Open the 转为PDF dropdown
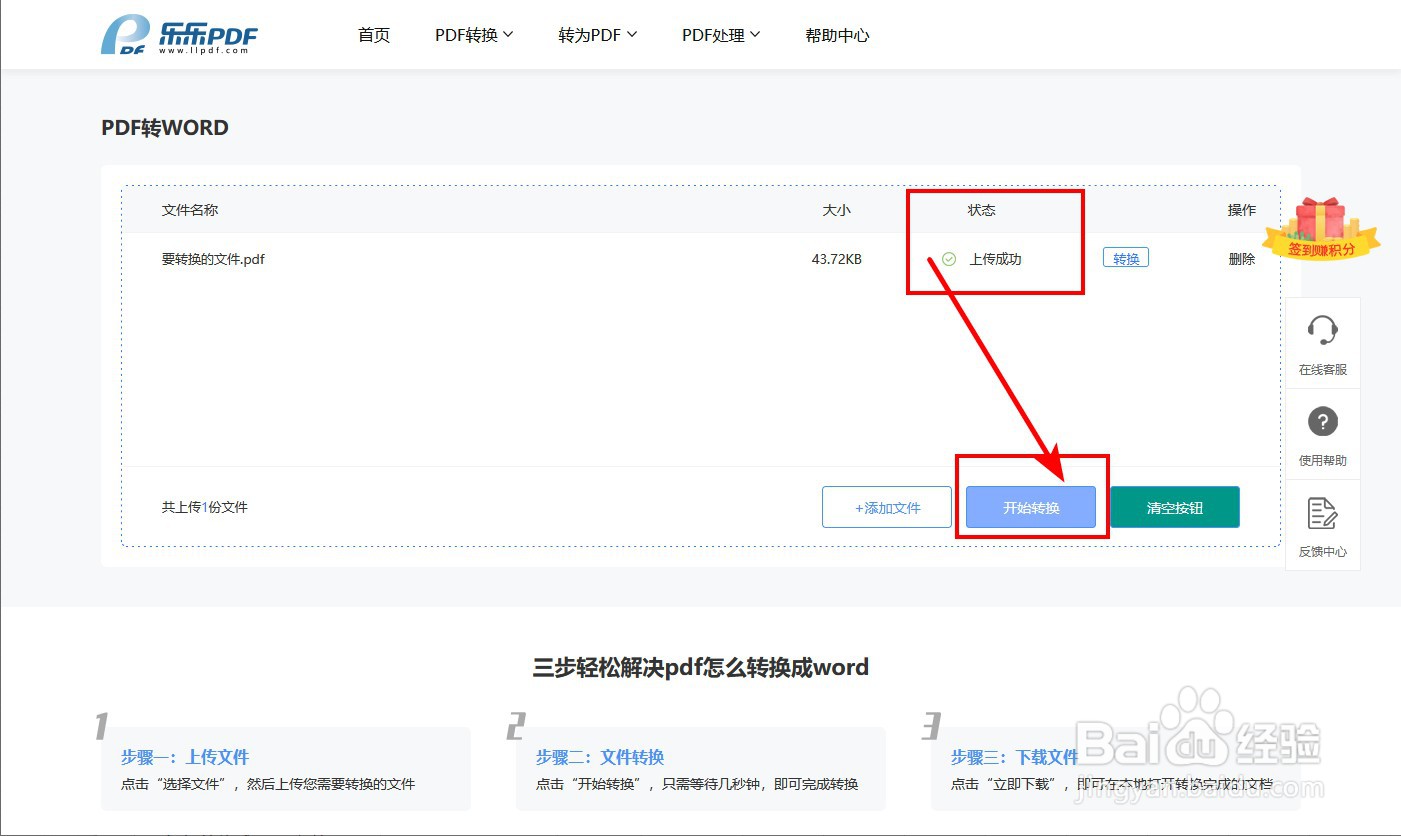 (x=598, y=34)
